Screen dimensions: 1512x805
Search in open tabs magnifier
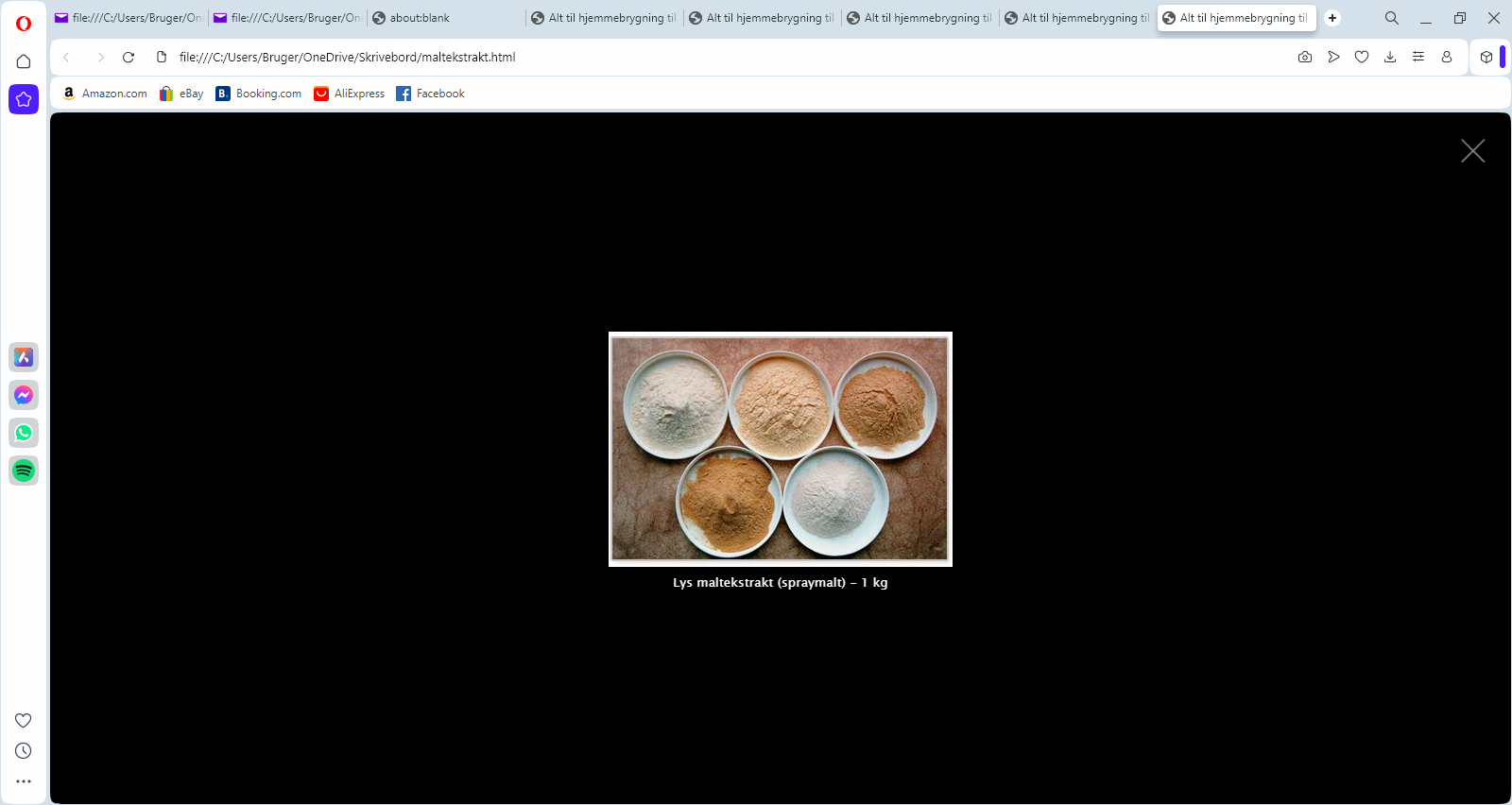1392,18
